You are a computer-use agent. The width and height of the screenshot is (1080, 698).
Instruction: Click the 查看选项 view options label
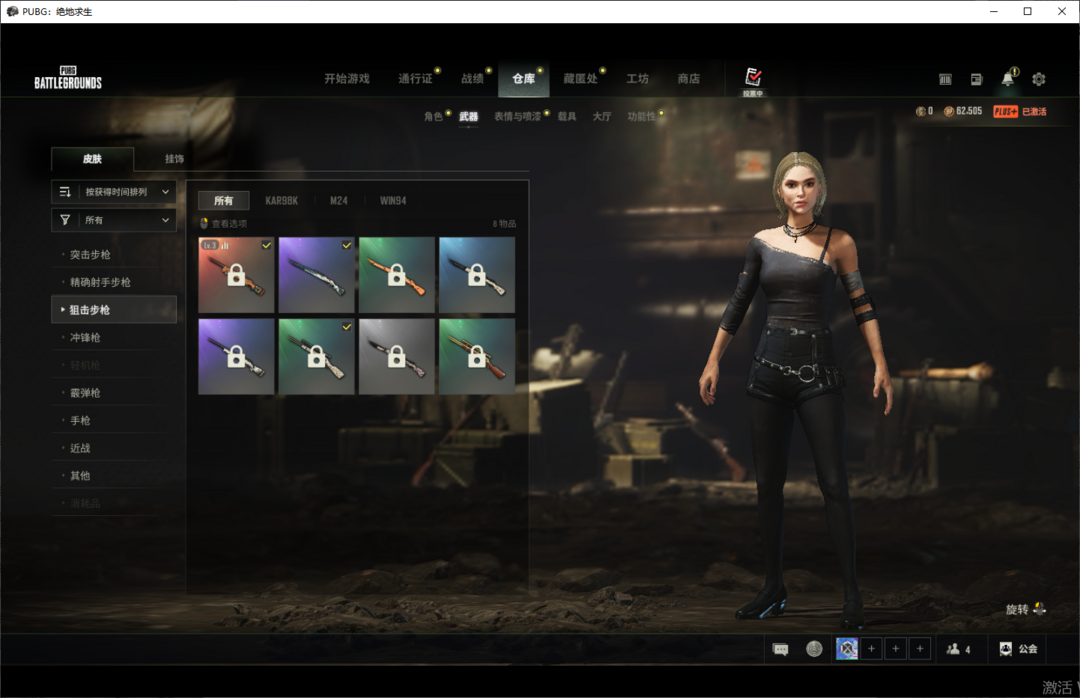tap(229, 223)
